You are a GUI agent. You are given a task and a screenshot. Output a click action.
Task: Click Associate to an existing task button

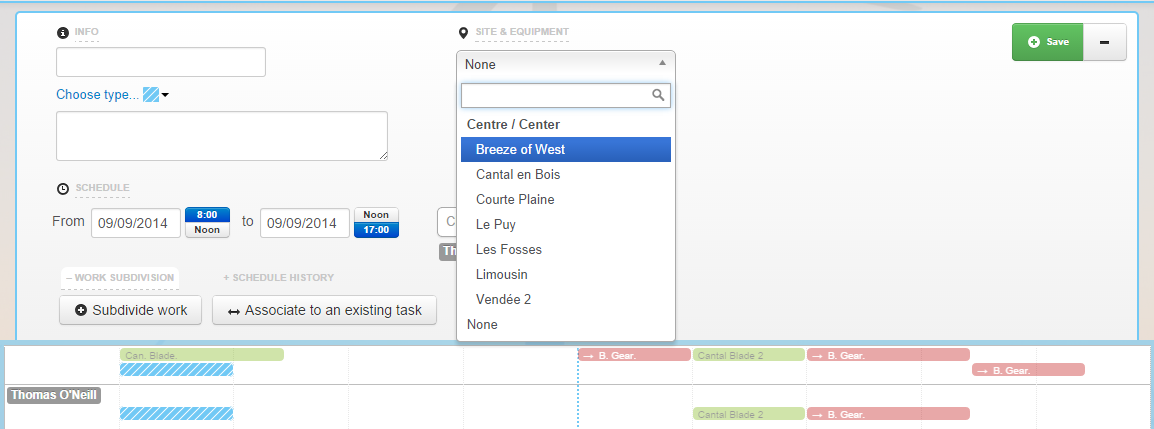(x=324, y=310)
